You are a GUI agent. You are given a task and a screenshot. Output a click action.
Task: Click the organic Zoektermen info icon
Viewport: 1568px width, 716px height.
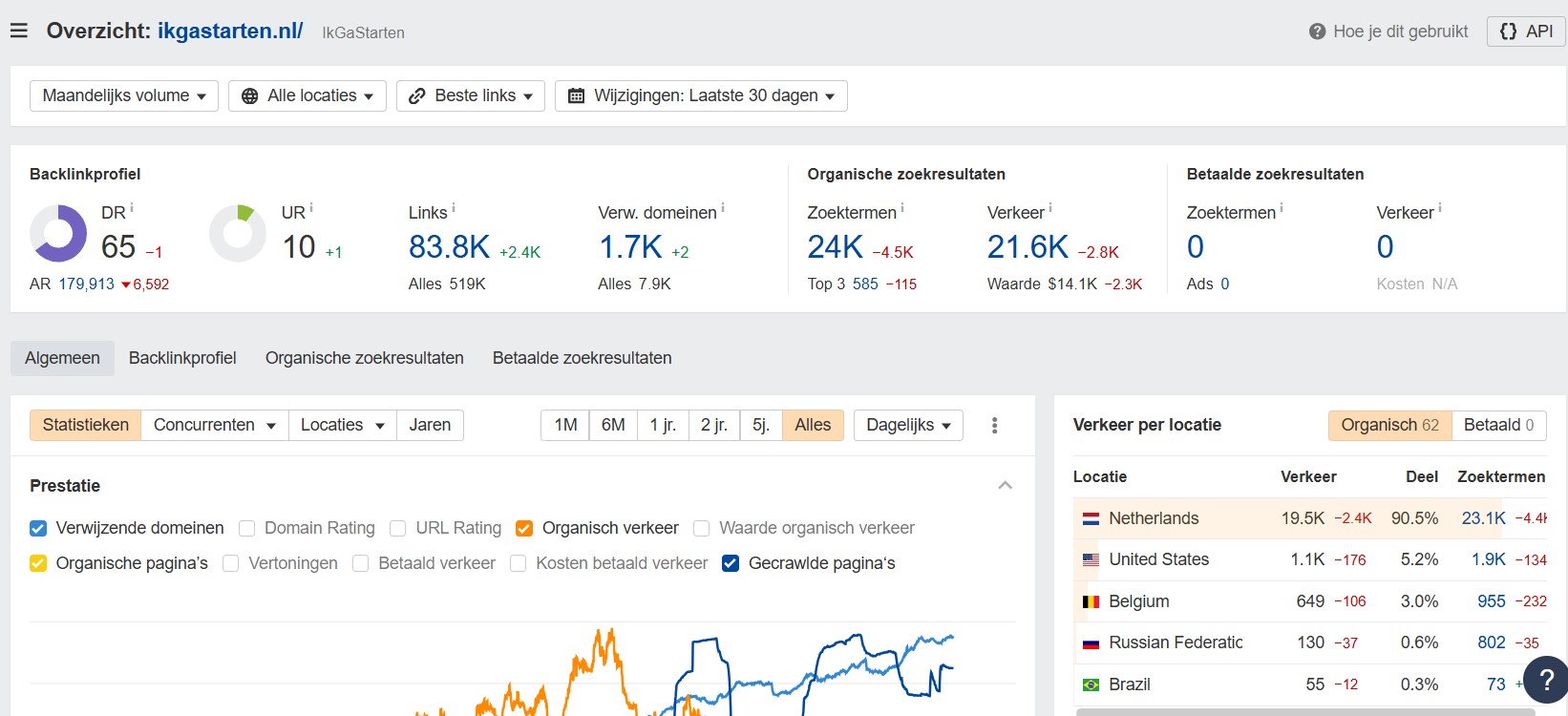902,207
